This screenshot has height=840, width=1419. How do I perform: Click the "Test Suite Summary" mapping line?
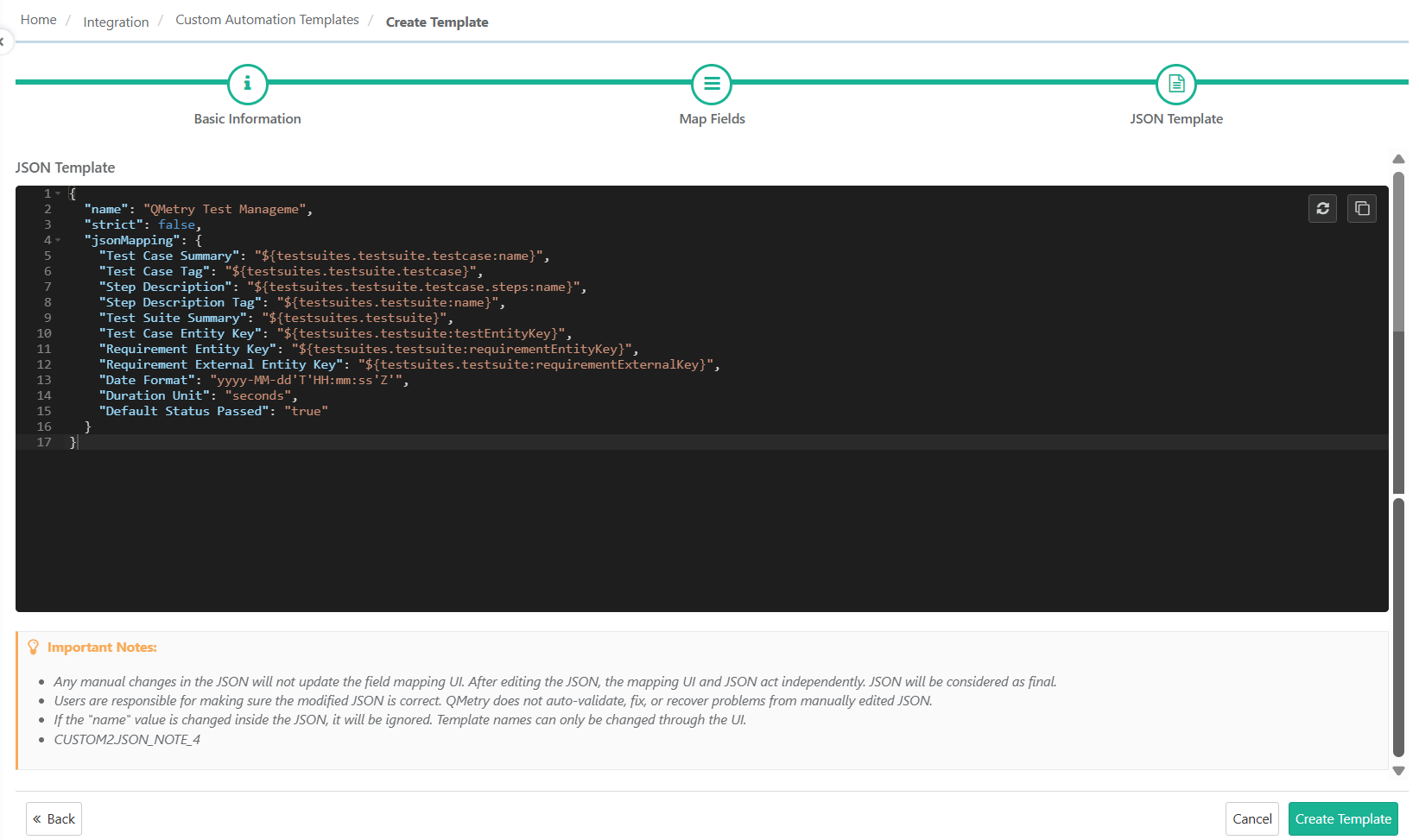pyautogui.click(x=276, y=318)
